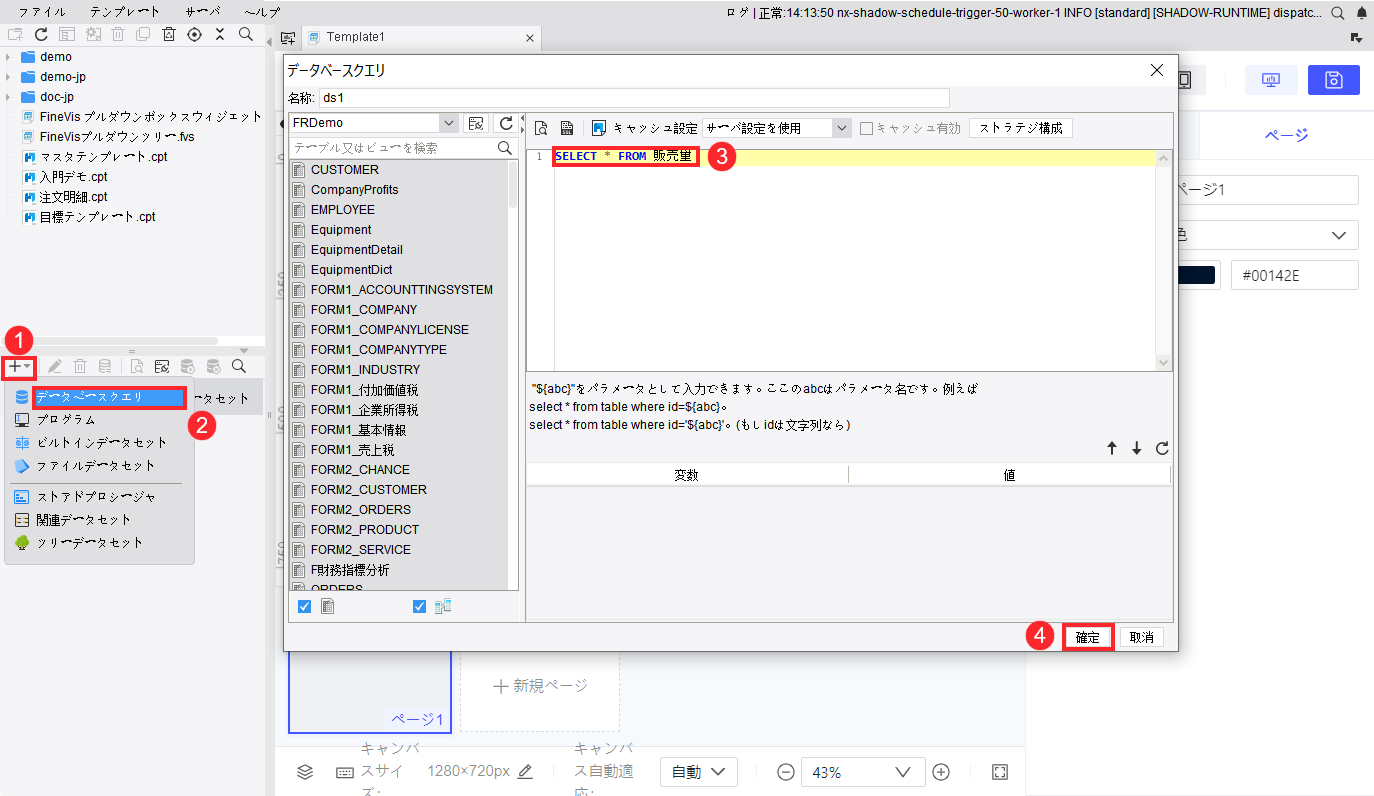
Task: Toggle the cache enabled checkbox
Action: coord(867,128)
